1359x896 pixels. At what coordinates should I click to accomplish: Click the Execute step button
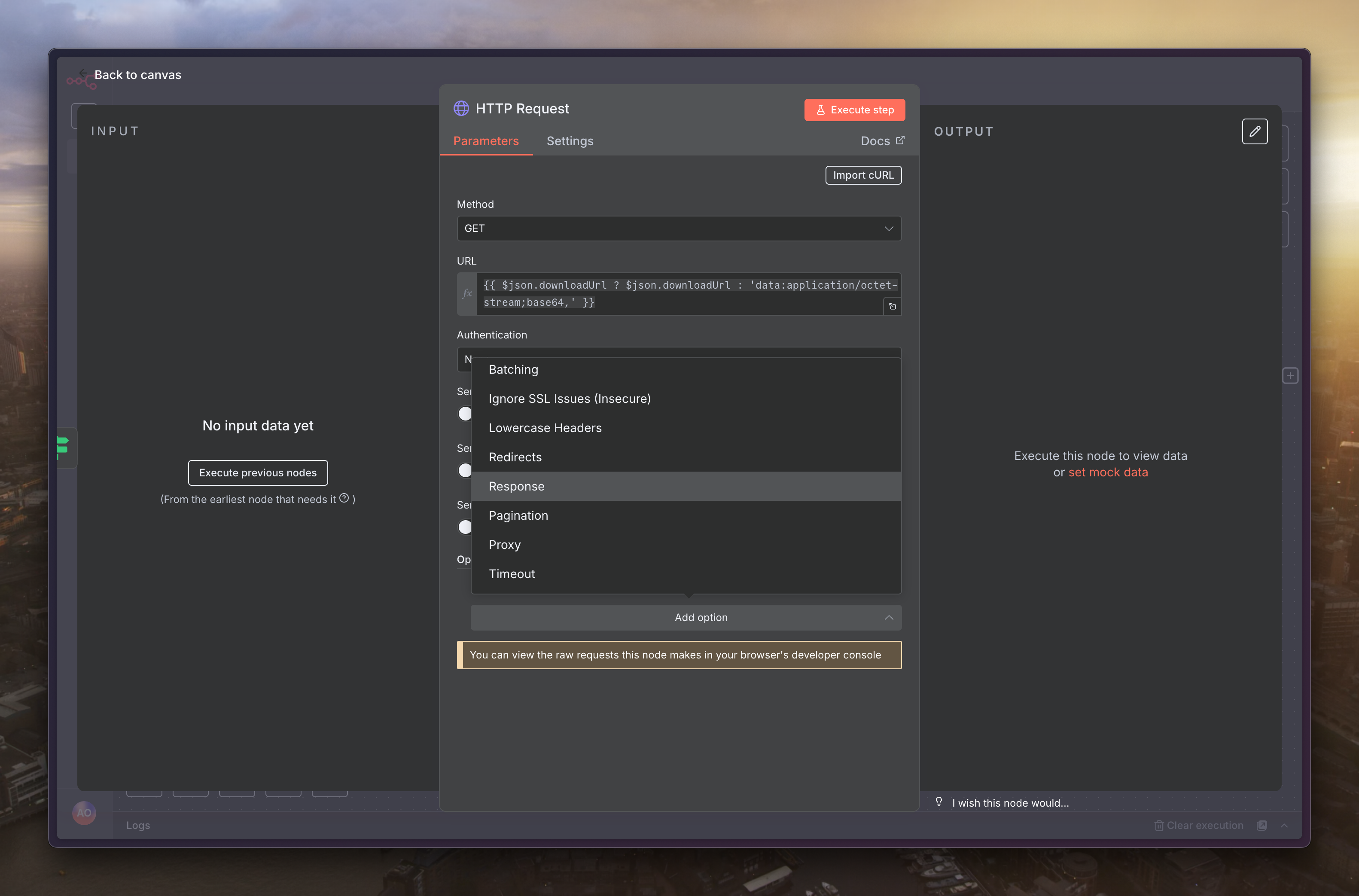pyautogui.click(x=854, y=110)
